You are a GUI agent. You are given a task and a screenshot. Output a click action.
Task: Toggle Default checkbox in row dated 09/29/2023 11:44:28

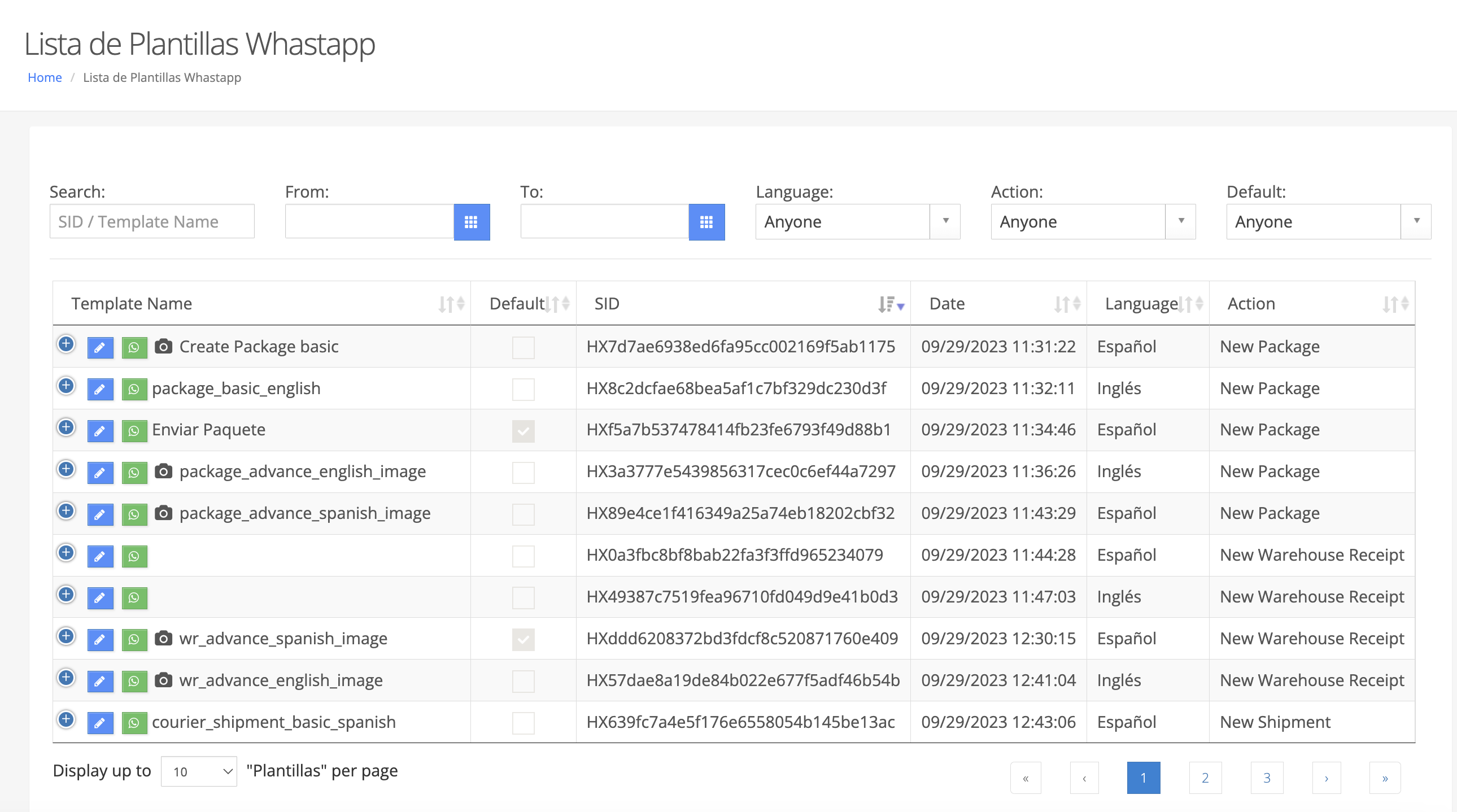[x=523, y=556]
